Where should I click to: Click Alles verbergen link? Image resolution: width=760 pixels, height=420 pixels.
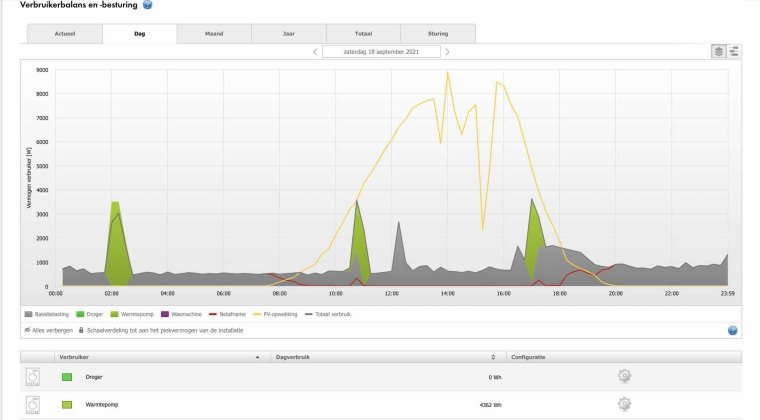point(48,330)
